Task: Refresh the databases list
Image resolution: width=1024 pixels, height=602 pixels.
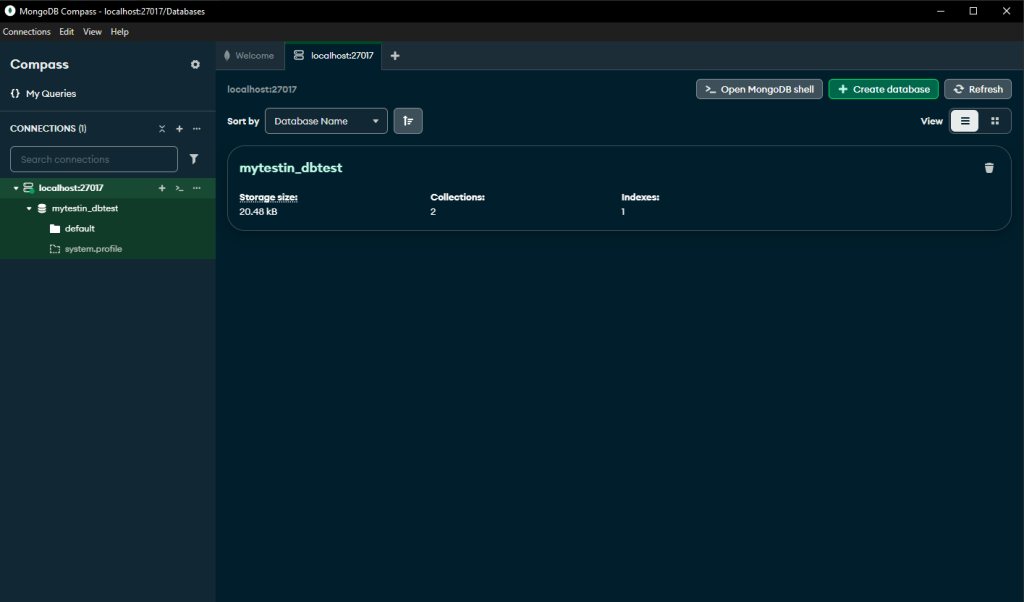Action: (978, 89)
